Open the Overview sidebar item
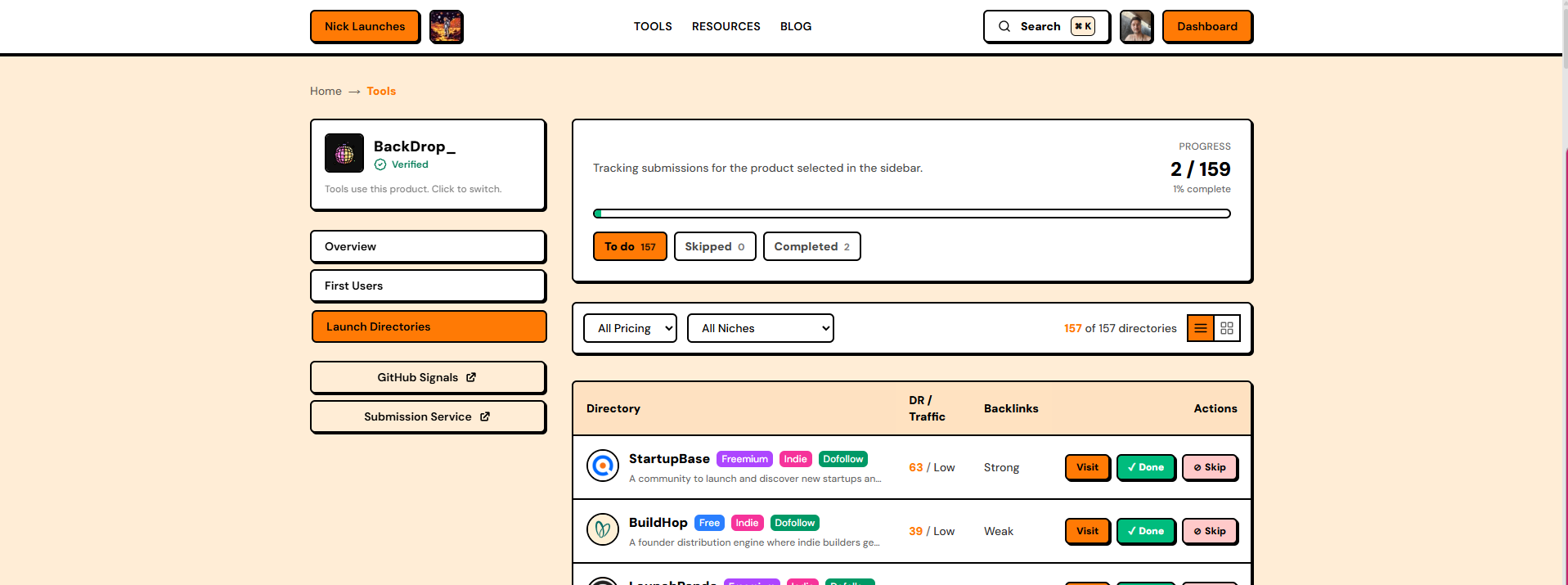The image size is (1568, 585). point(428,246)
